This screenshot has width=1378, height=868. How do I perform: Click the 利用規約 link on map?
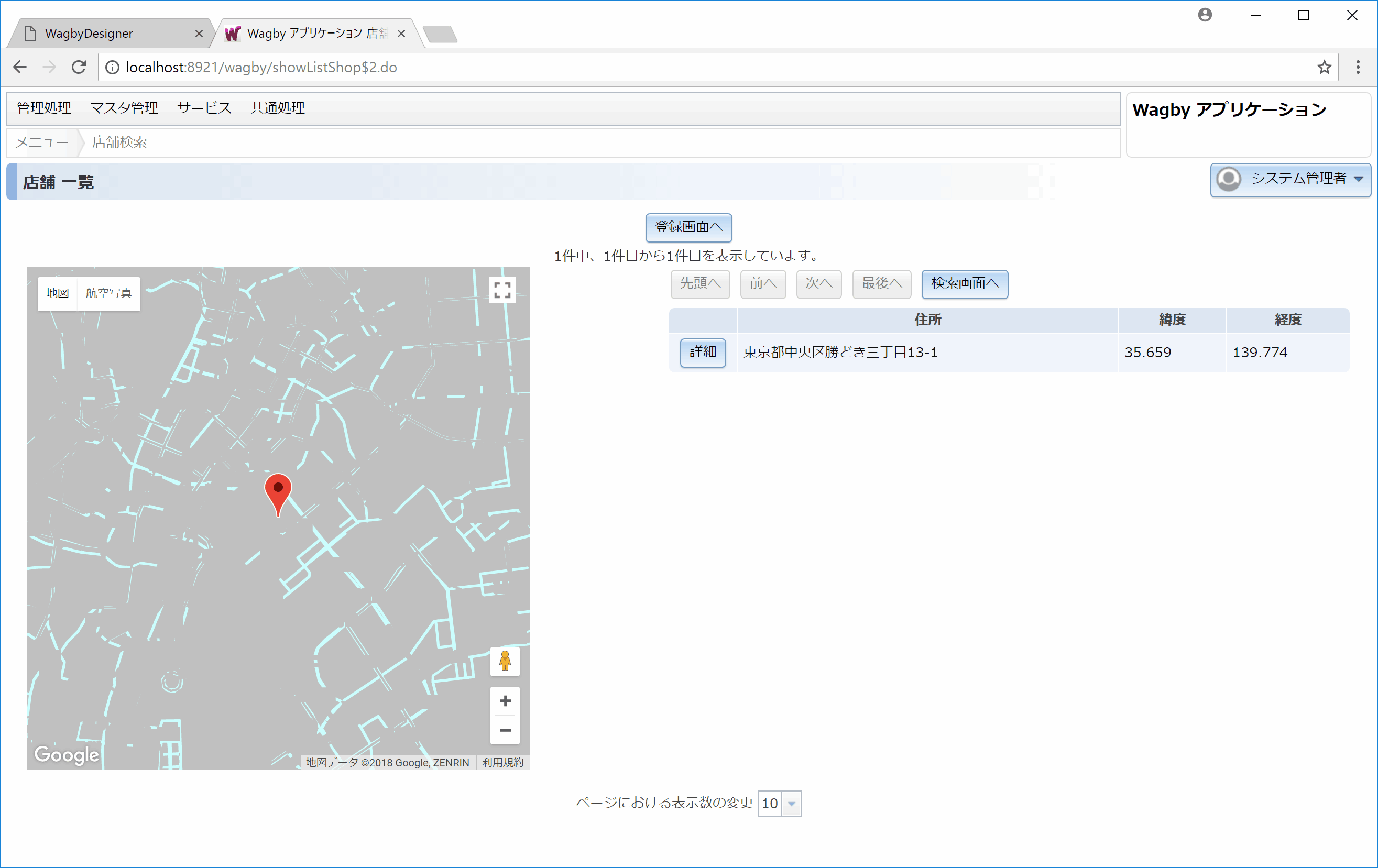pos(502,762)
